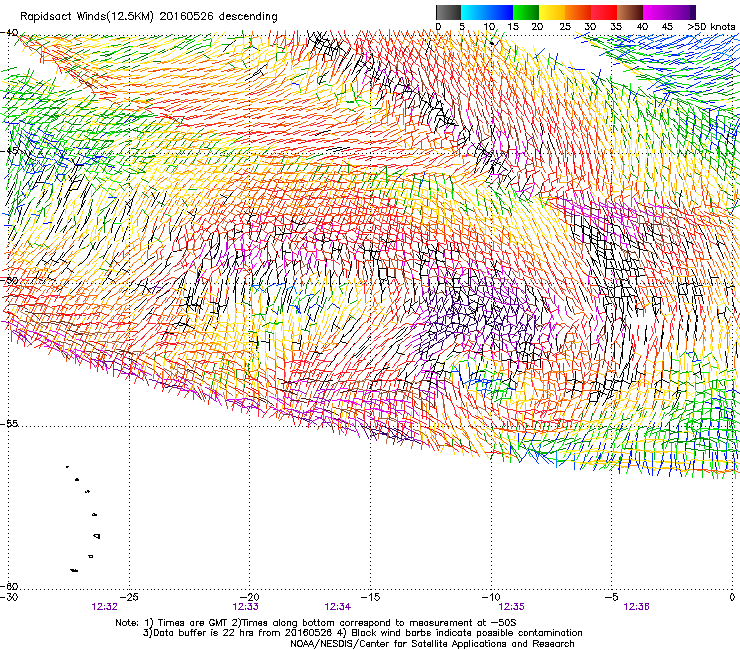This screenshot has height=650, width=740.
Task: Pick the orange 25-30 knots legend swatch
Action: (x=578, y=12)
